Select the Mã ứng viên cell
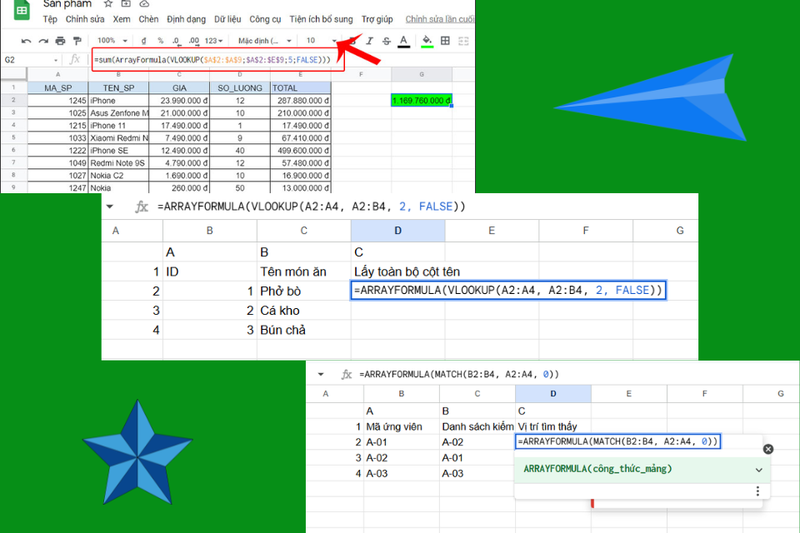The height and width of the screenshot is (533, 800). click(x=402, y=426)
